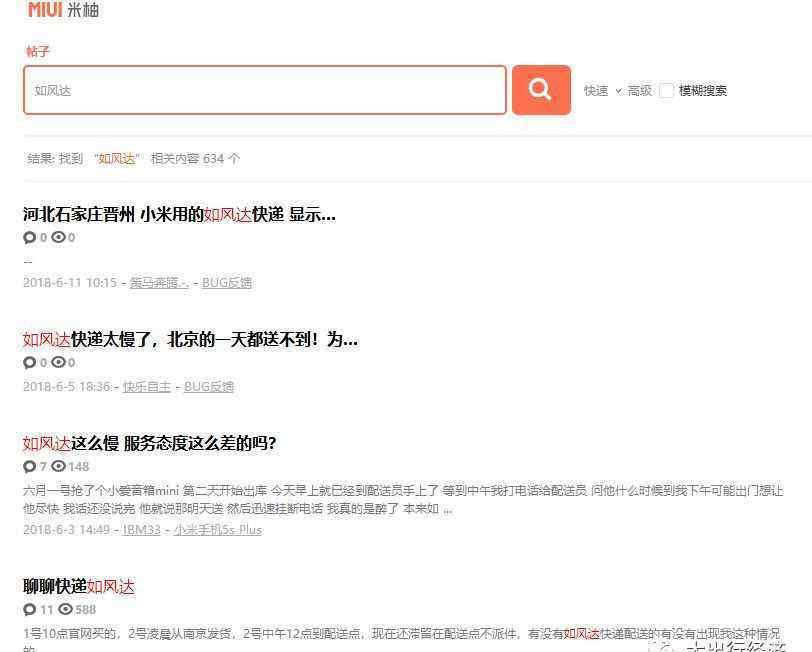Click comment count 11 on 聊聊快递如风达 post
Viewport: 812px width, 652px height.
tap(47, 610)
